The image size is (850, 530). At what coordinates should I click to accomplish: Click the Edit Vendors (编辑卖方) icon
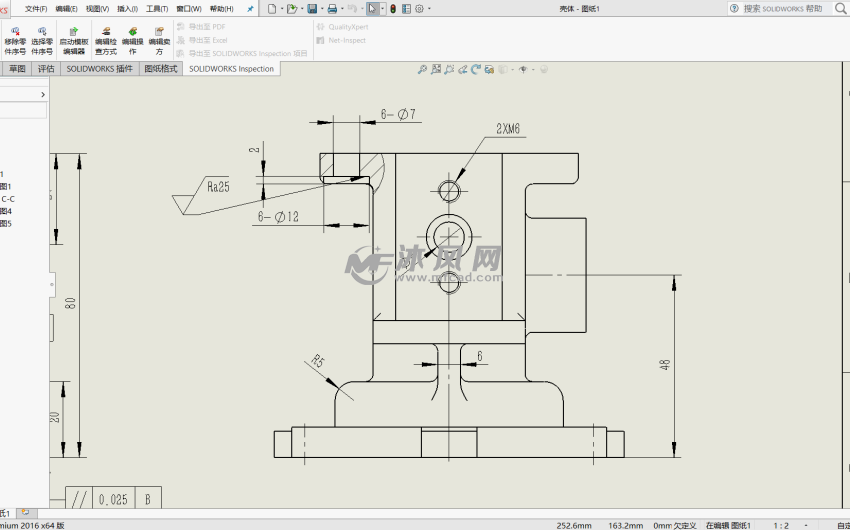159,40
